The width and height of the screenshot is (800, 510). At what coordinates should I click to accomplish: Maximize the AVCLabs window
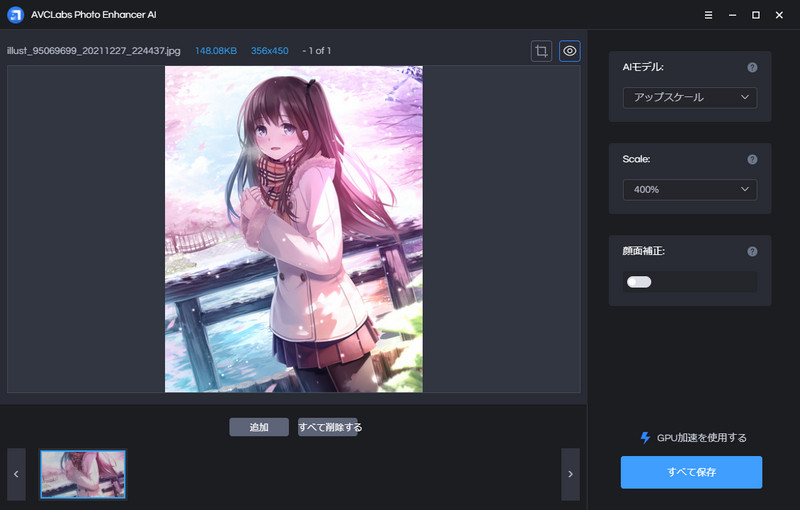point(756,15)
